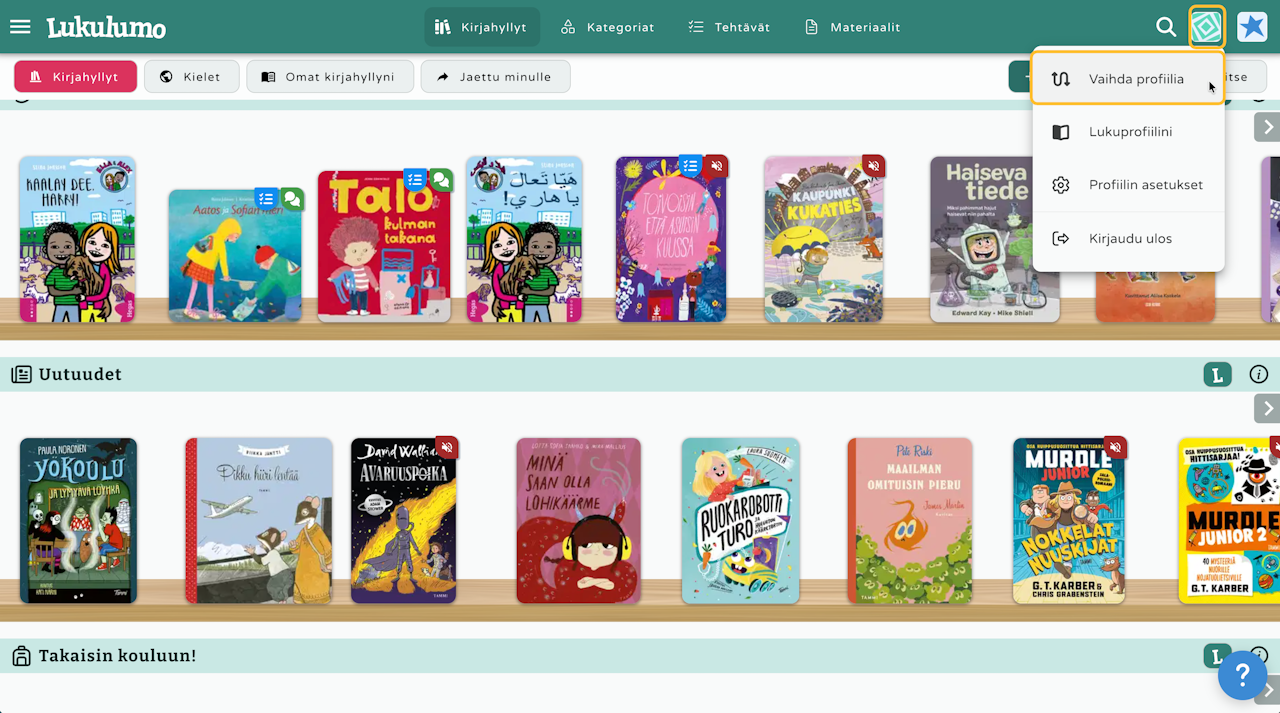
Task: Click the green L badge in Uutuudet row
Action: tap(1217, 375)
